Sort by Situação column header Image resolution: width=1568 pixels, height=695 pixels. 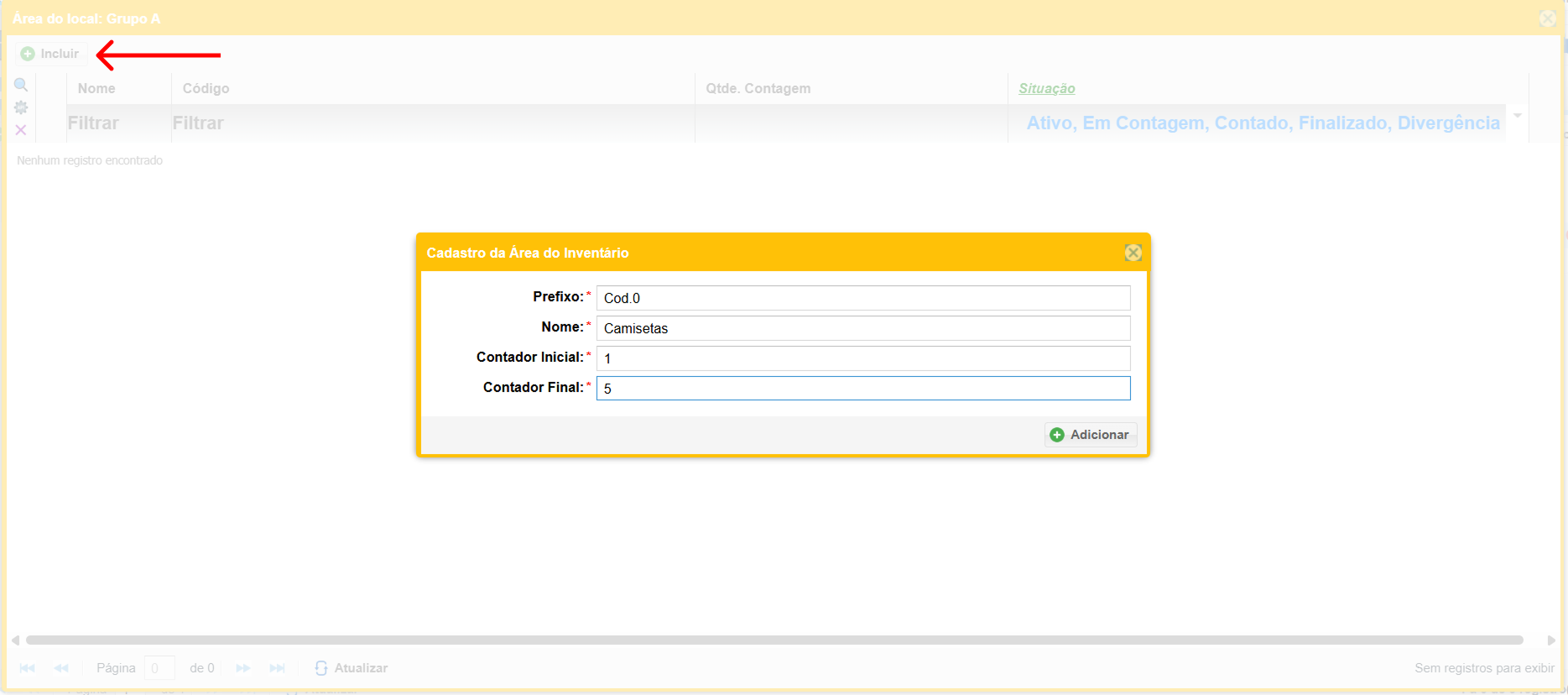coord(1046,89)
